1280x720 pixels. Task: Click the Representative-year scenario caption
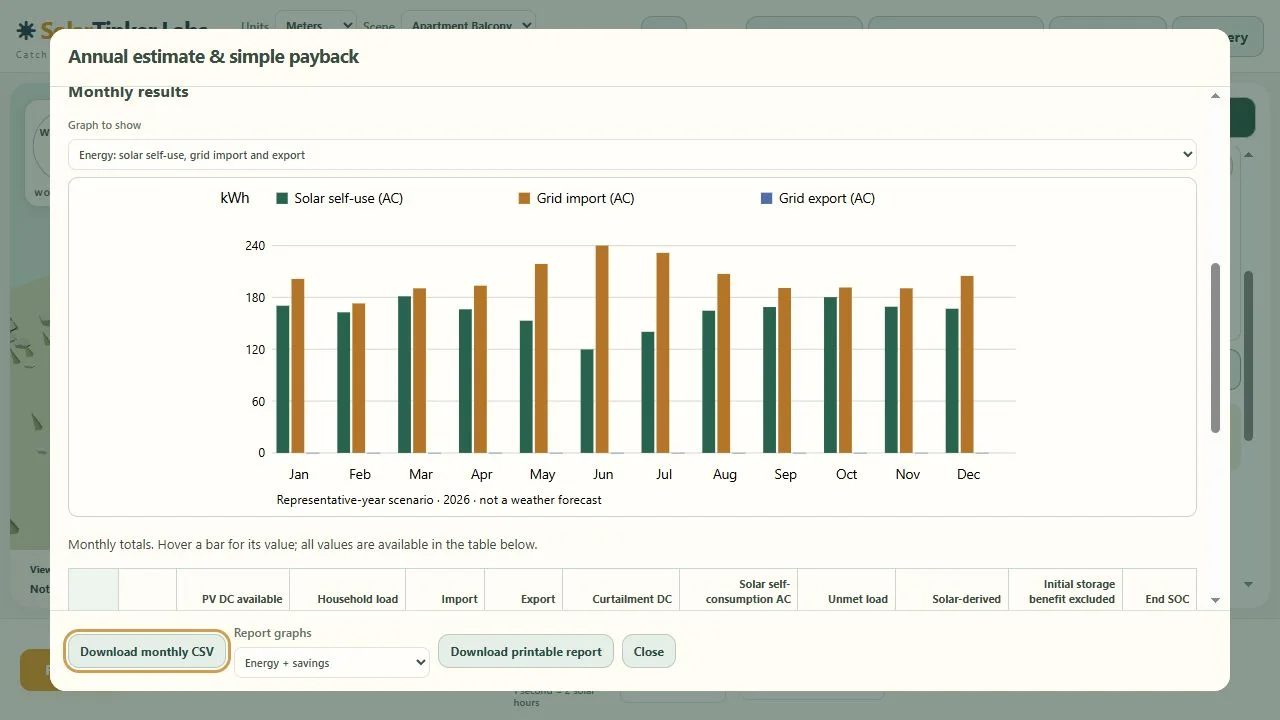(x=439, y=500)
